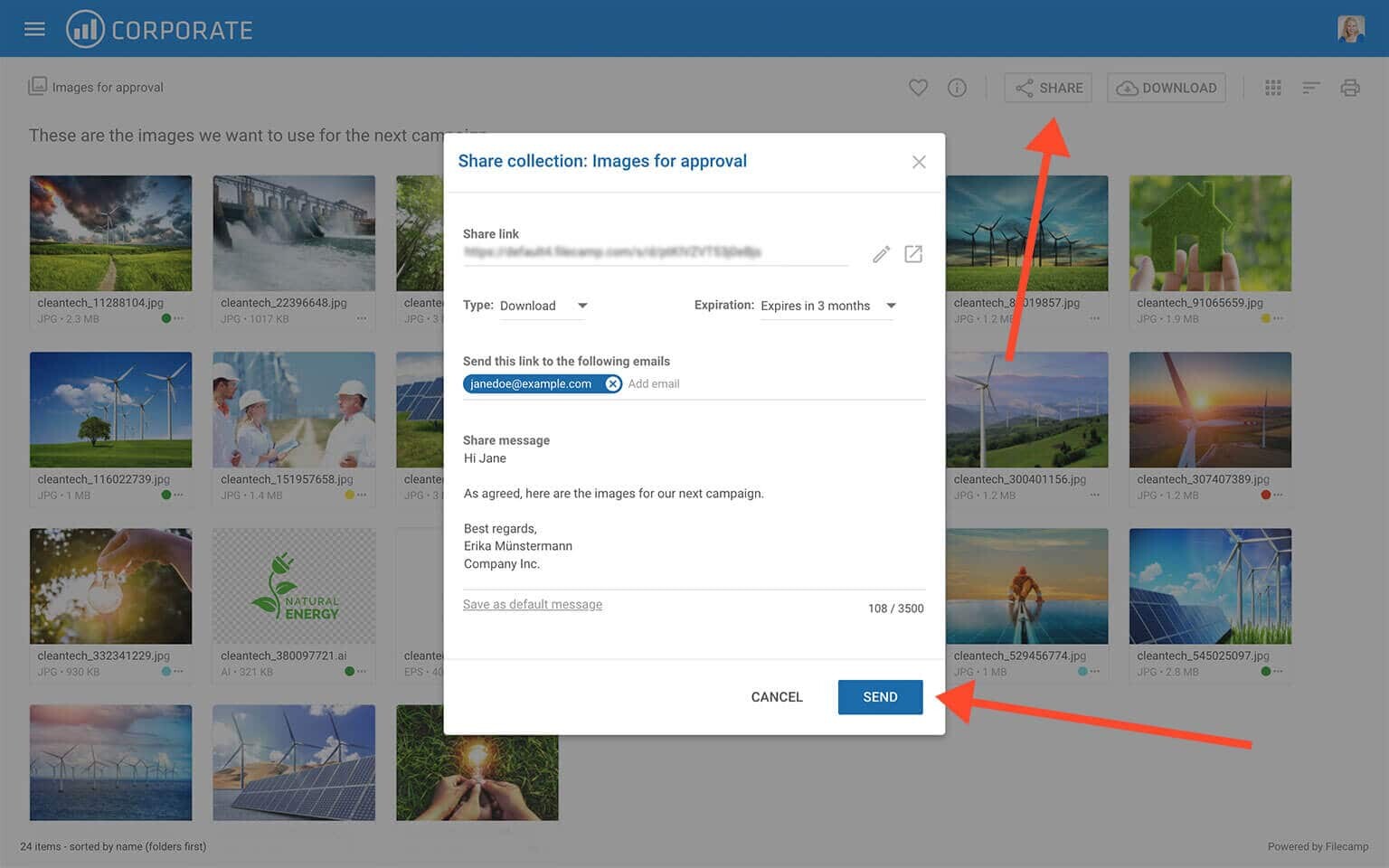The height and width of the screenshot is (868, 1389).
Task: Click the DOWNLOAD button in toolbar
Action: coord(1167,88)
